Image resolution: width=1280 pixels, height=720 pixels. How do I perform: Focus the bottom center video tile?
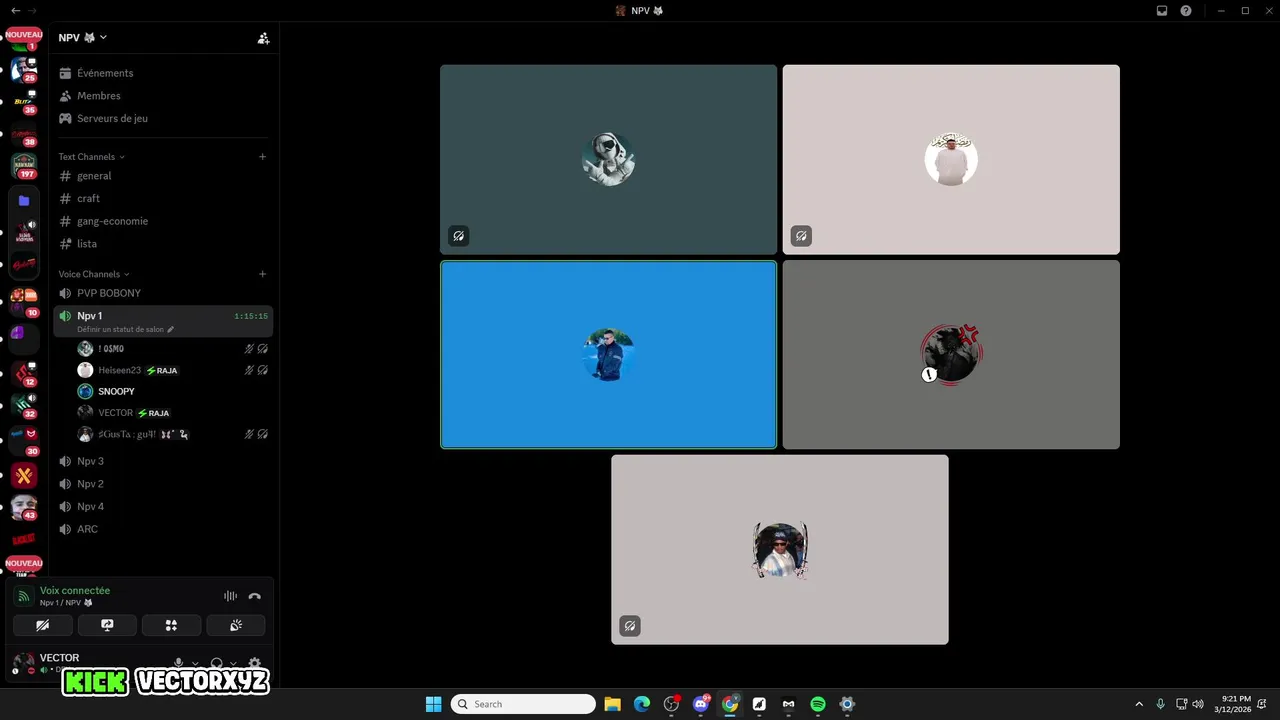(x=780, y=550)
